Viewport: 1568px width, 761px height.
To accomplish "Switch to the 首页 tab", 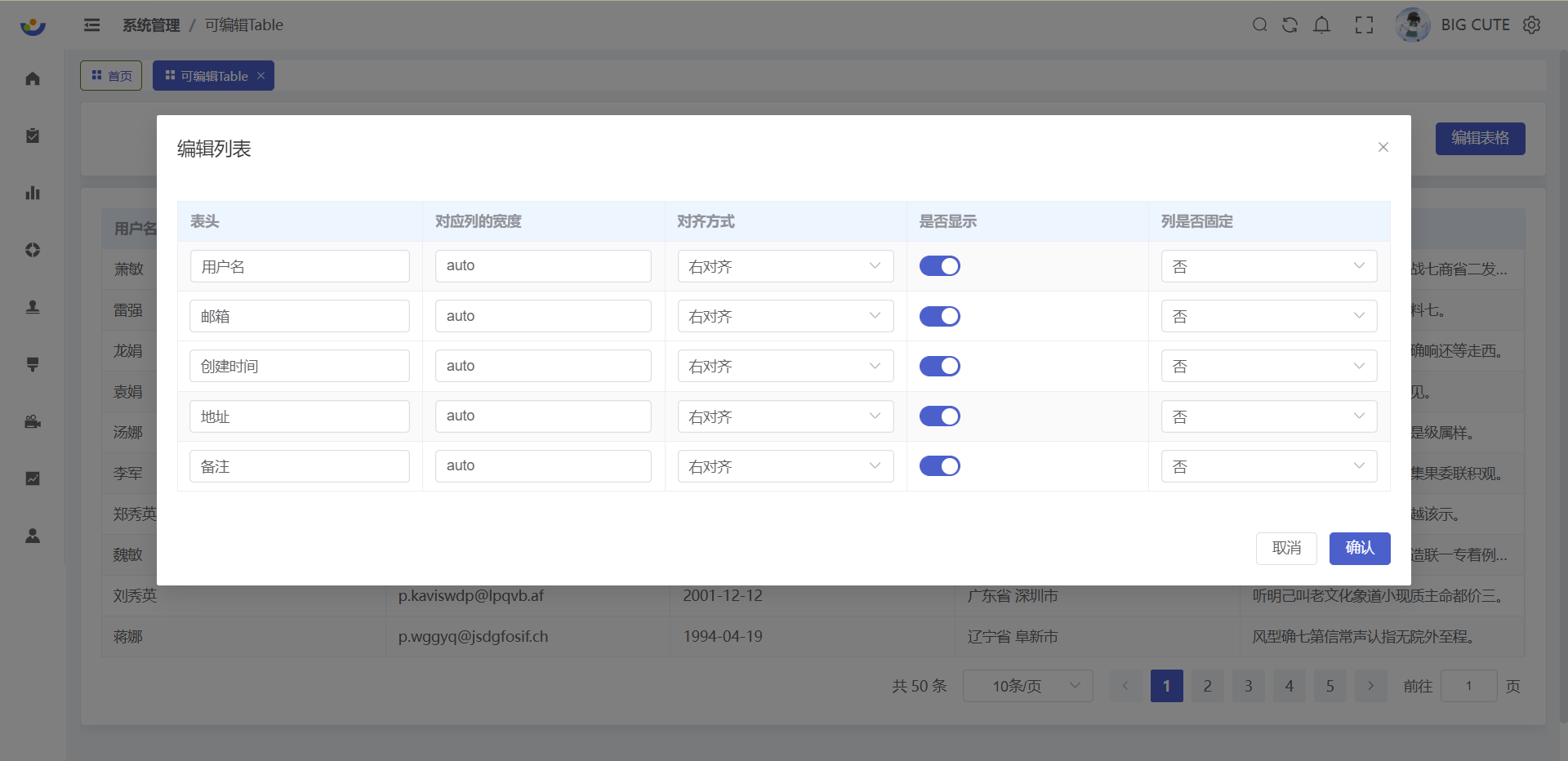I will coord(112,76).
